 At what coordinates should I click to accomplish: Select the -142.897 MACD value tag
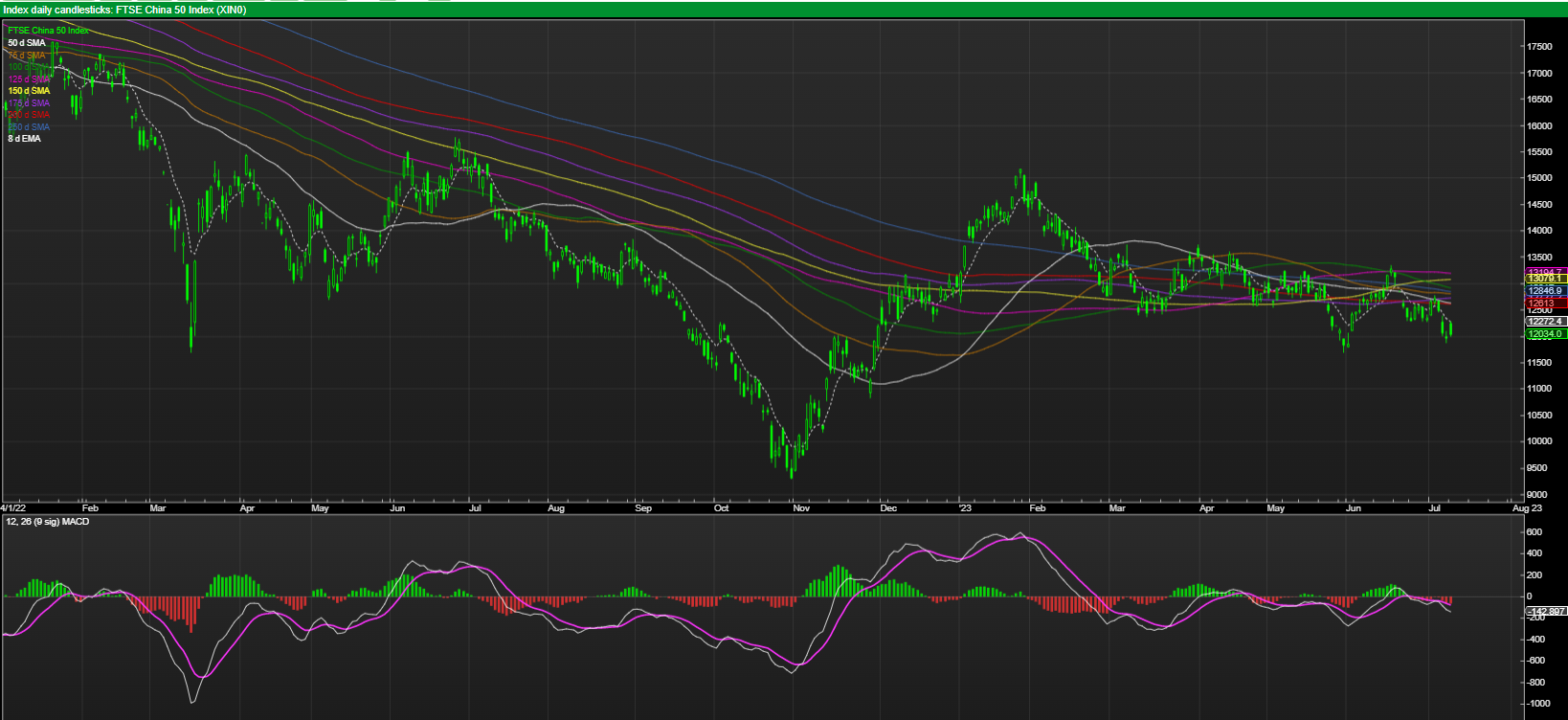(1546, 612)
